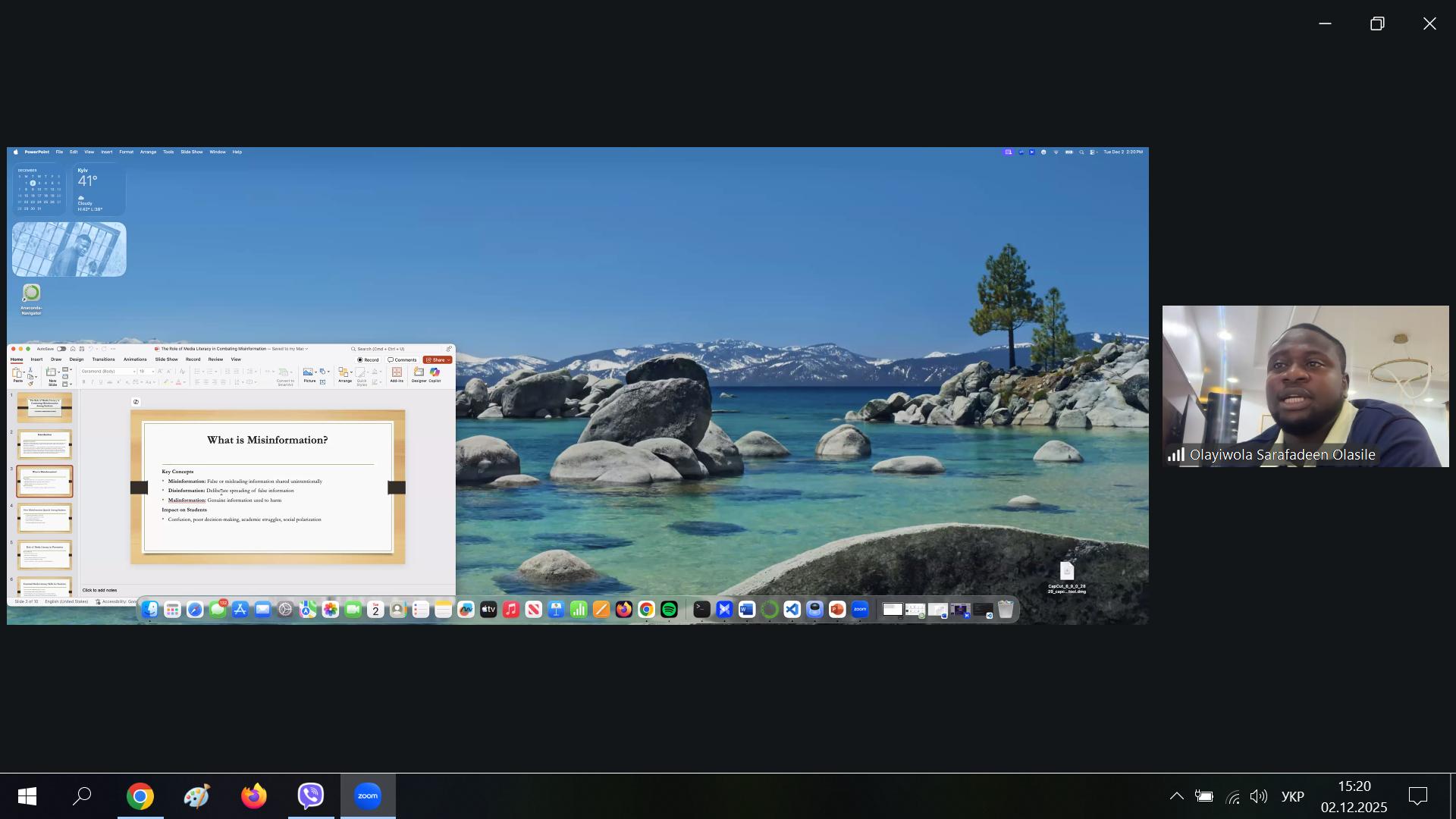The width and height of the screenshot is (1456, 819).
Task: Click the Picture insert icon
Action: pos(309,372)
